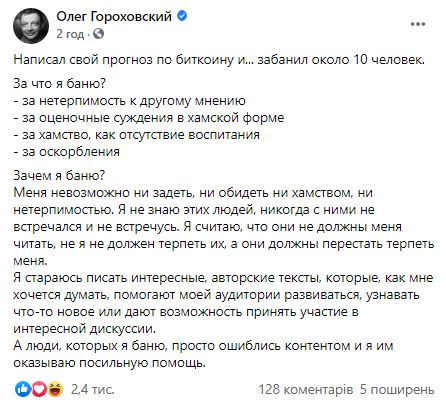Open the 5 поширень shares link
This screenshot has width=446, height=407.
(x=397, y=389)
